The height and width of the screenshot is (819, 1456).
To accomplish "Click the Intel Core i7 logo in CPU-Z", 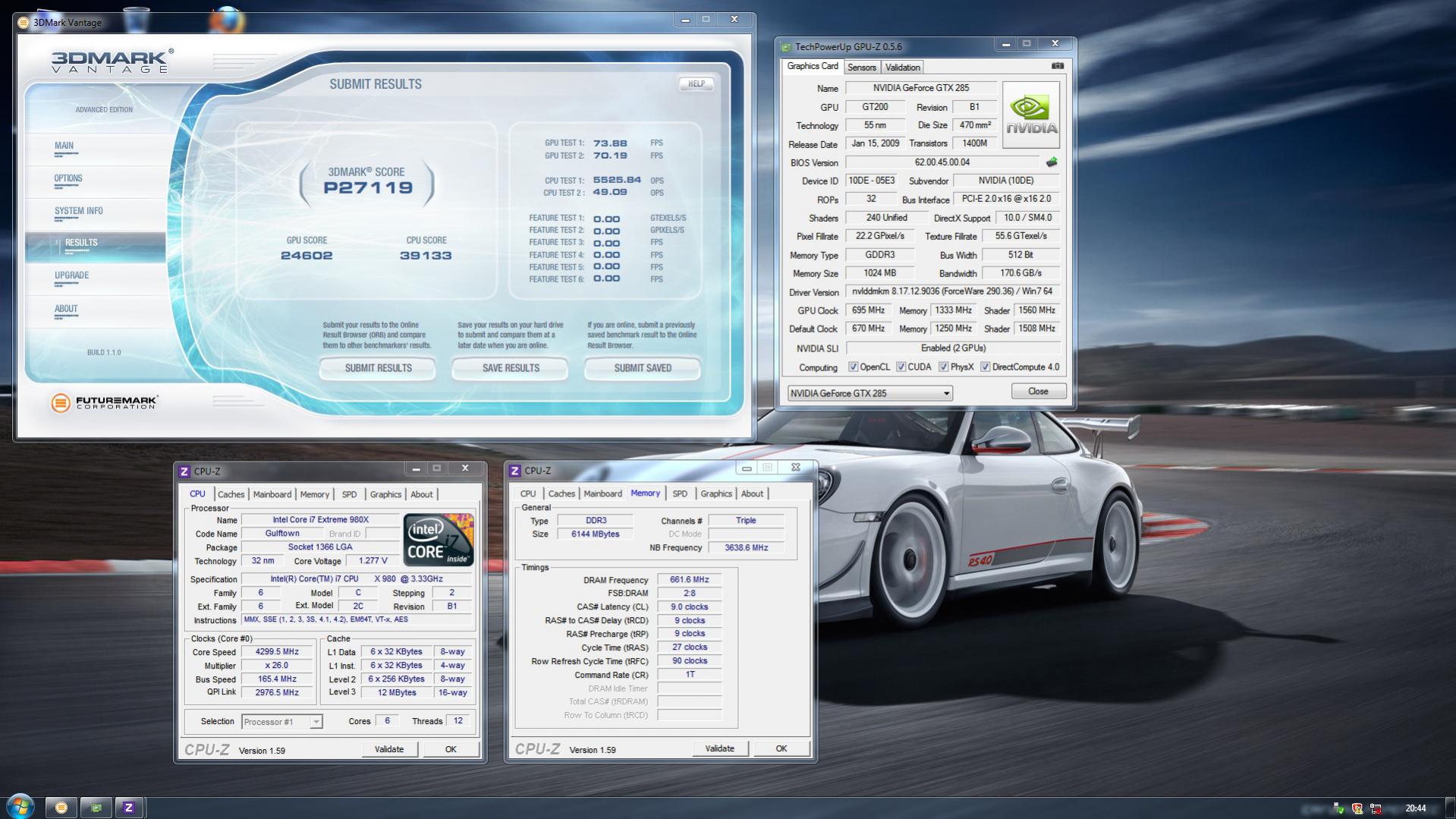I will [439, 539].
